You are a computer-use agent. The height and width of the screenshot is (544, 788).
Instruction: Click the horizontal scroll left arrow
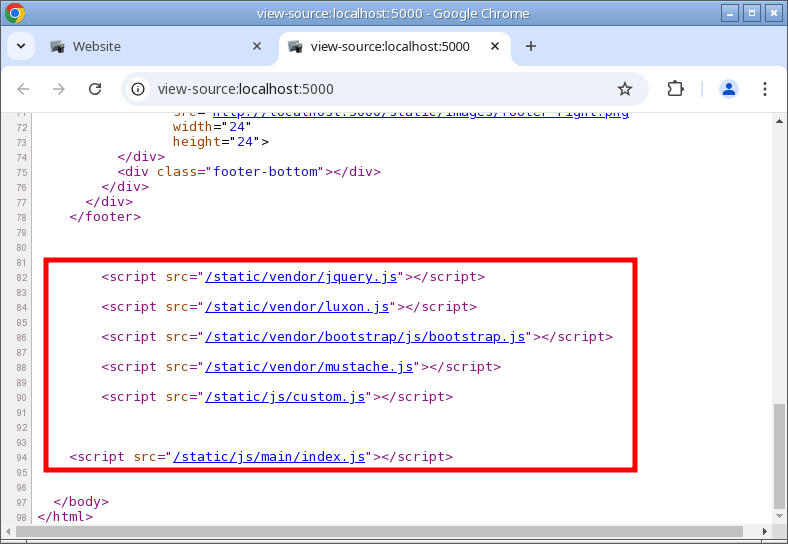coord(8,531)
